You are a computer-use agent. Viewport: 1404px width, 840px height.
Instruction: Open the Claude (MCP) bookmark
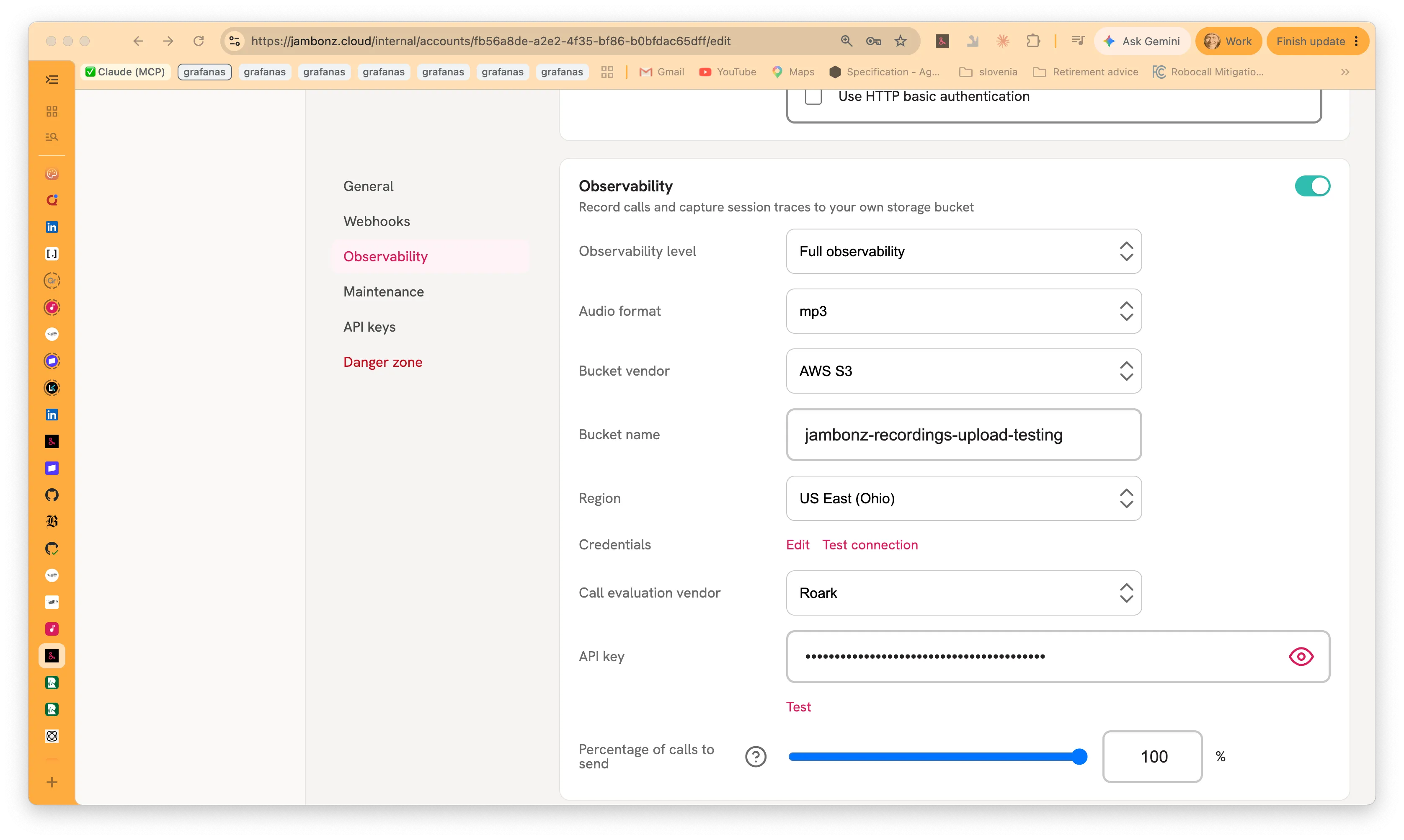pos(125,72)
